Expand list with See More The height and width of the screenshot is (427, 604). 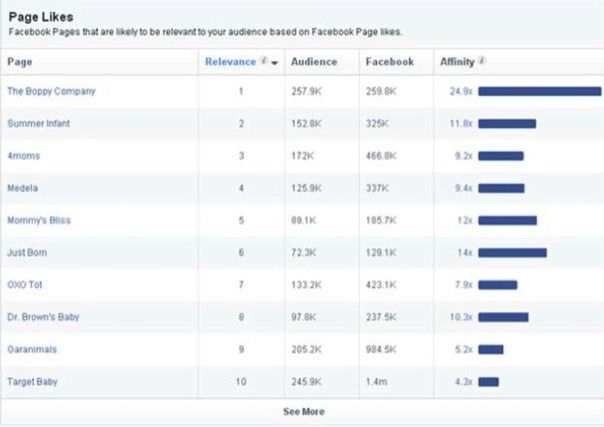(303, 411)
